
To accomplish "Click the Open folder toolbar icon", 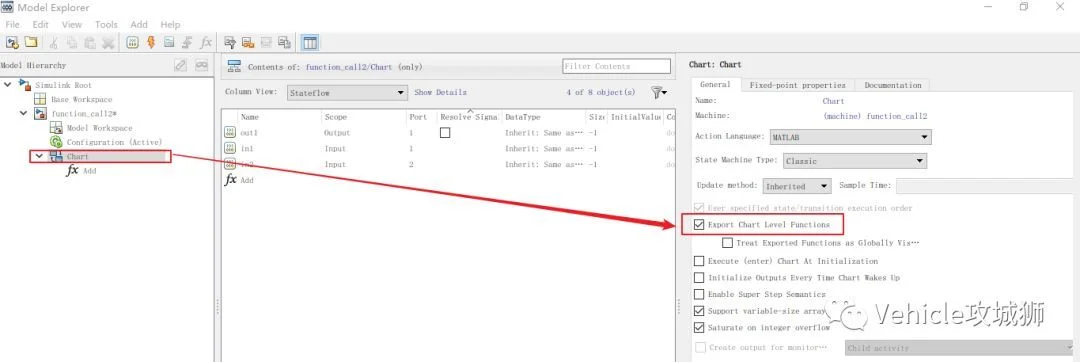I will click(x=31, y=43).
